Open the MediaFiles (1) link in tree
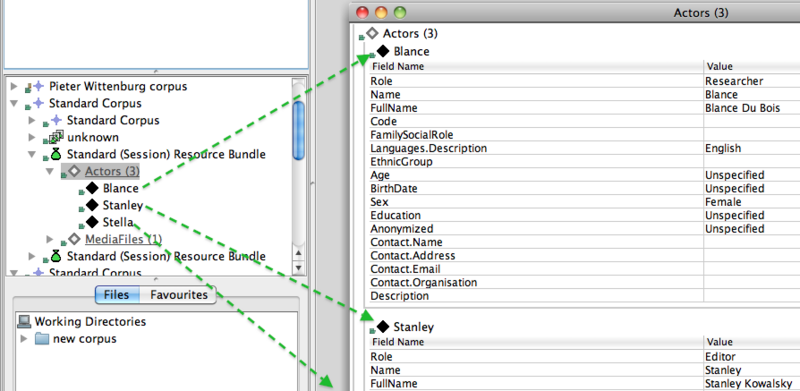The image size is (800, 391). (x=123, y=238)
